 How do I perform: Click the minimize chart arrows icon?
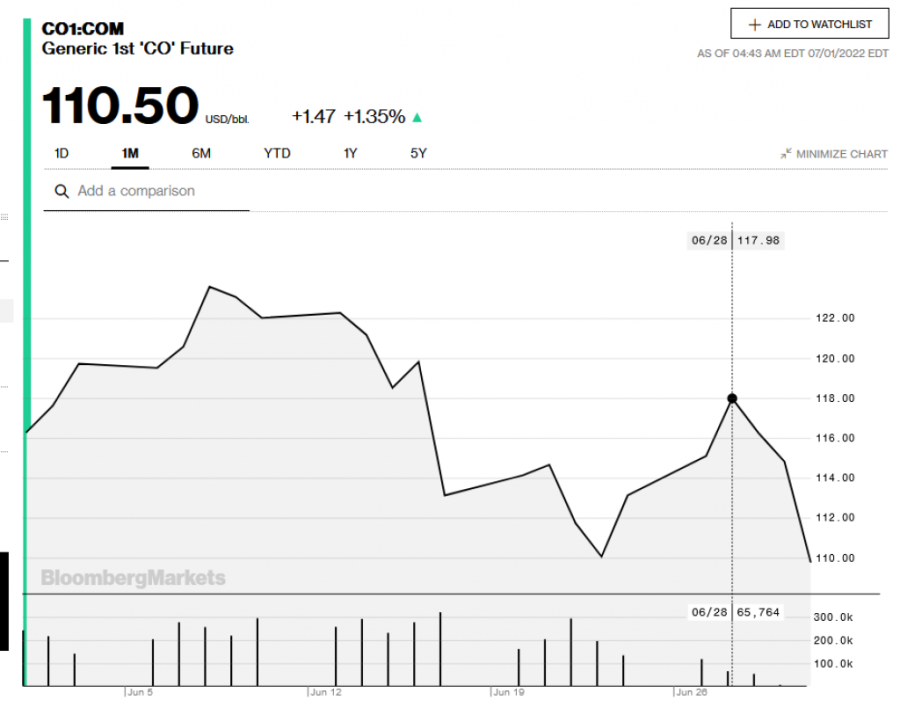point(786,154)
